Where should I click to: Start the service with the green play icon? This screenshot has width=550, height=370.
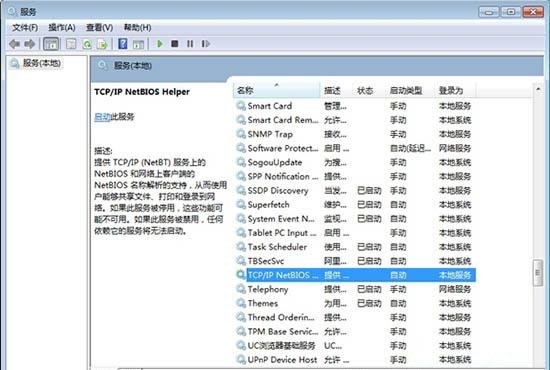[x=160, y=44]
